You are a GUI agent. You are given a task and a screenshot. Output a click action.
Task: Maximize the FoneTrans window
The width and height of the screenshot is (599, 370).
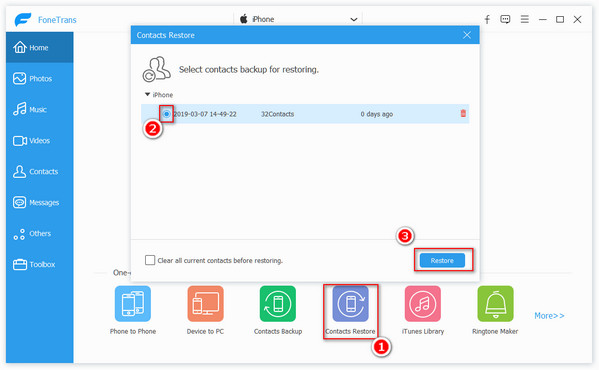[x=560, y=19]
